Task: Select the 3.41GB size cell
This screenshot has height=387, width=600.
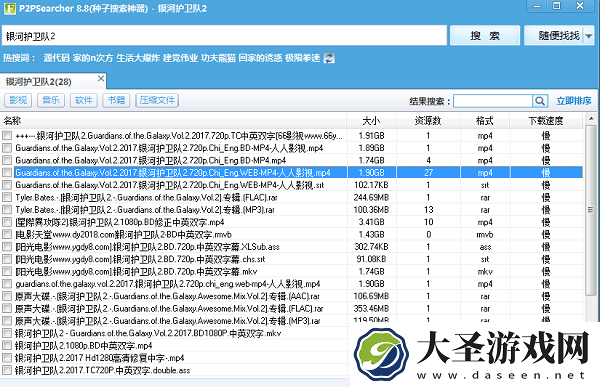Action: (x=371, y=222)
